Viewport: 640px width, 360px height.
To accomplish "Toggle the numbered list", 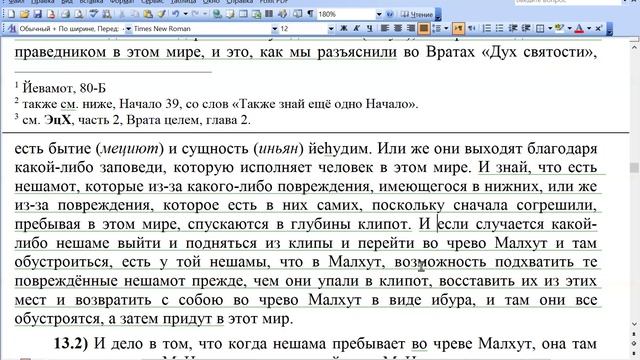I will pyautogui.click(x=487, y=28).
